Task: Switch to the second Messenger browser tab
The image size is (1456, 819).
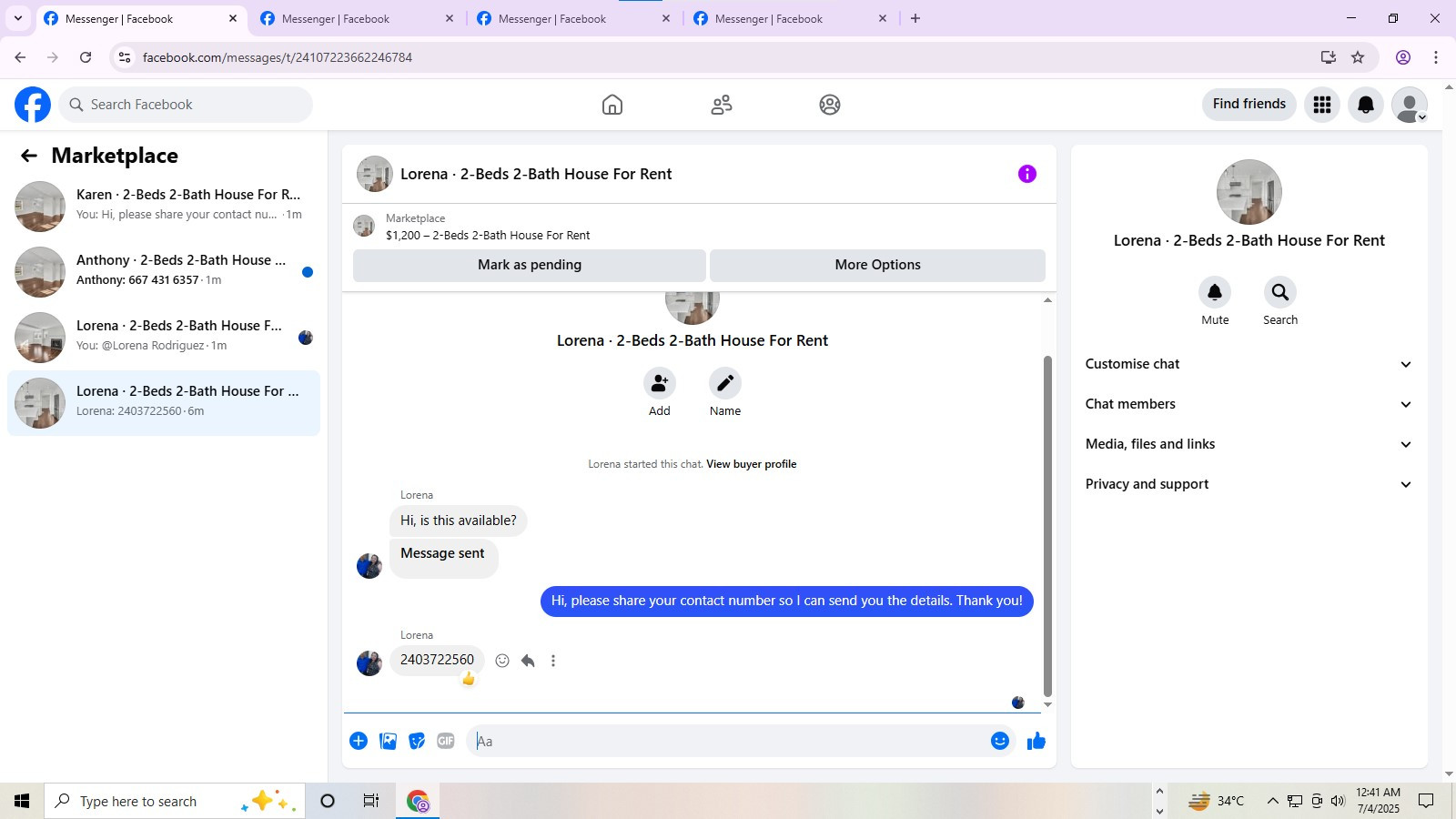Action: click(357, 19)
